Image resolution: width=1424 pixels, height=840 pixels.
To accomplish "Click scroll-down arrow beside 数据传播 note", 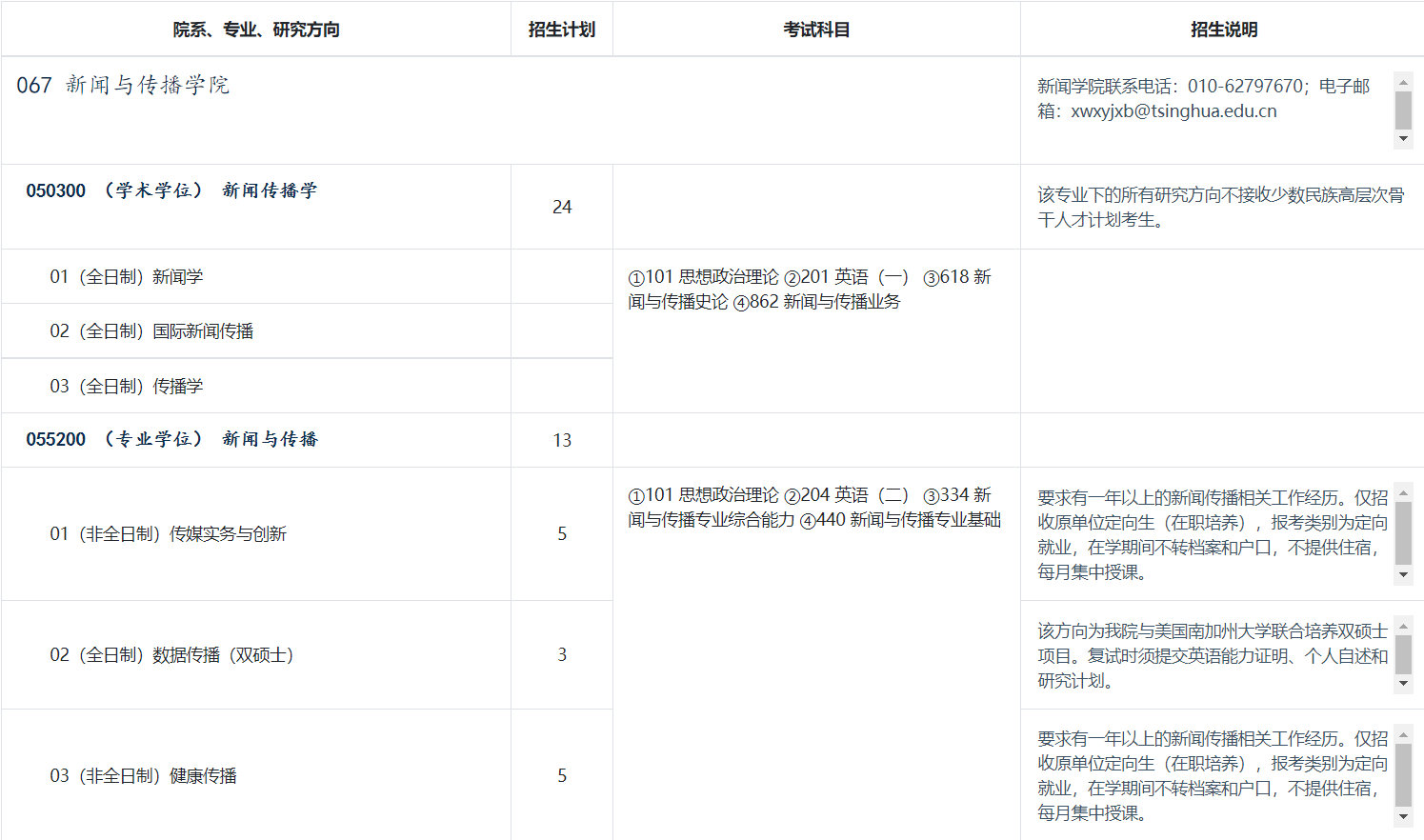I will [x=1403, y=684].
